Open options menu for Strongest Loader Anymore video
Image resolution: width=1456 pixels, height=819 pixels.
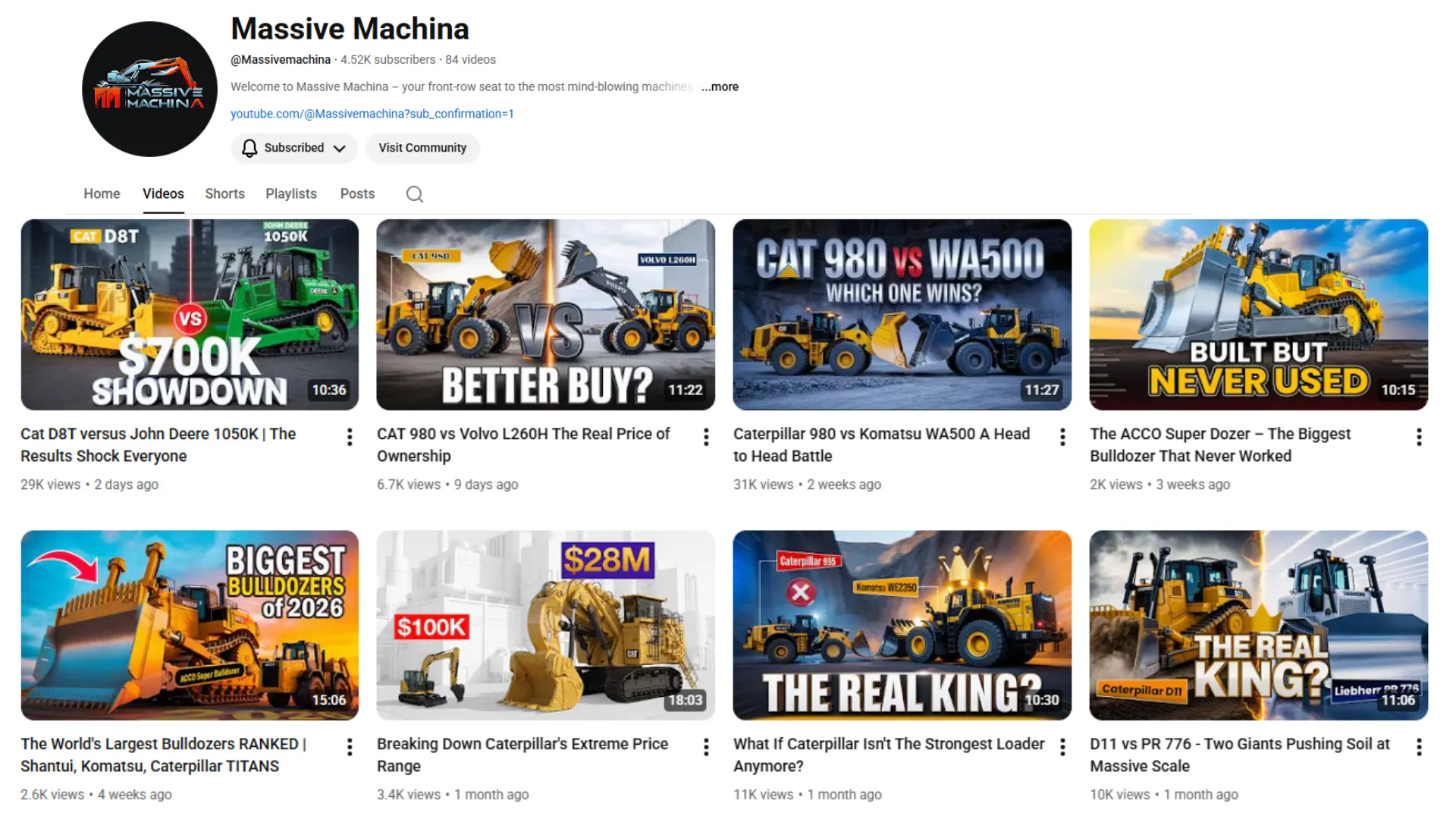pyautogui.click(x=1062, y=747)
